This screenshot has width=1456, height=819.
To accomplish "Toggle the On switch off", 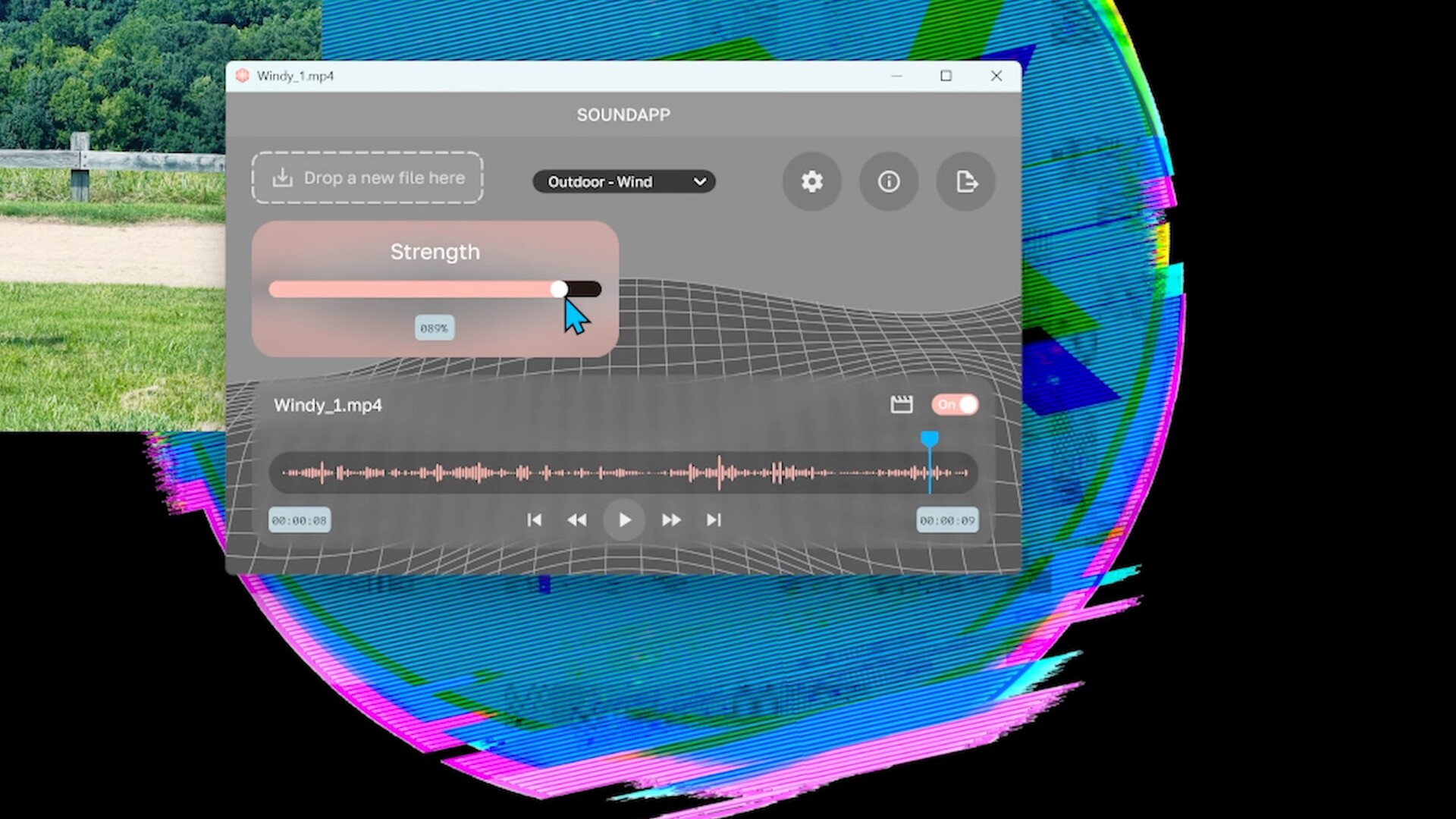I will (955, 404).
